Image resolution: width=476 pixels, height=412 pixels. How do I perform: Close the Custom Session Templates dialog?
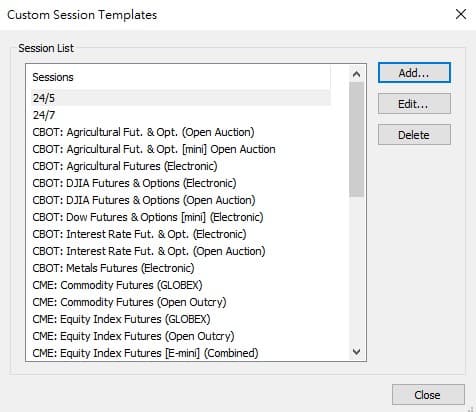coord(428,395)
